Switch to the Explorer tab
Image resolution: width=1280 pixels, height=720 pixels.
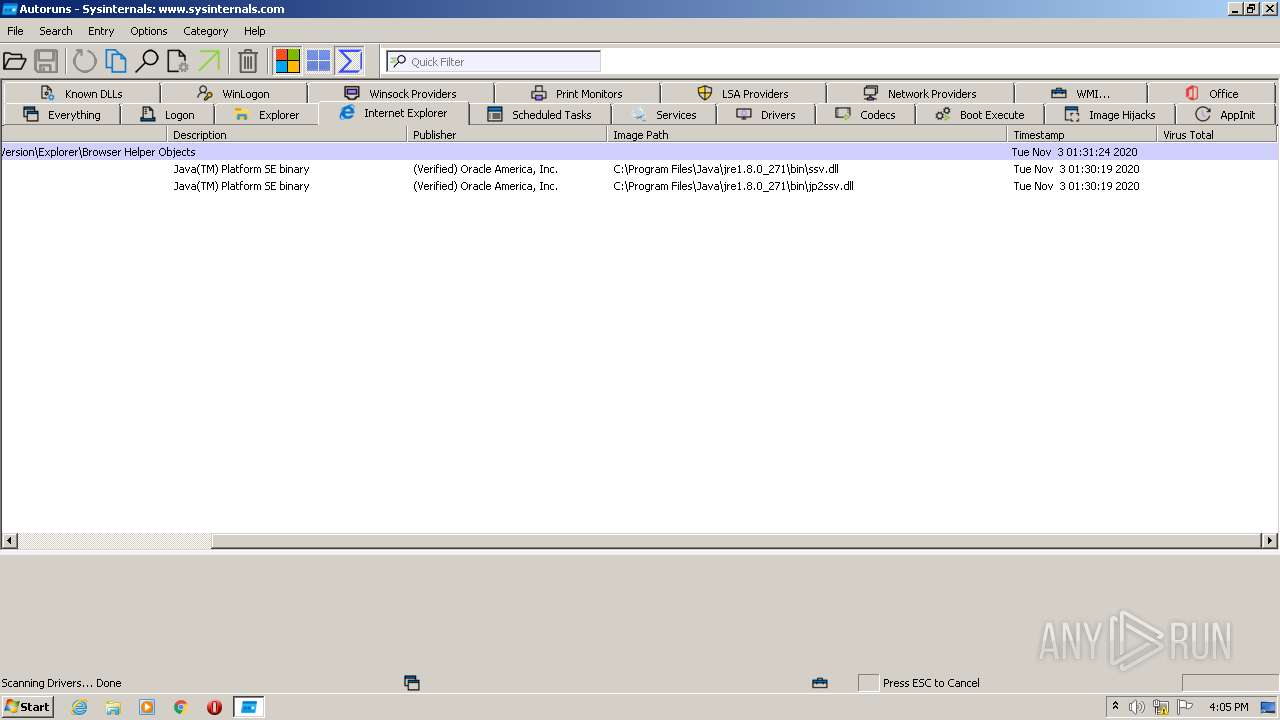coord(267,114)
